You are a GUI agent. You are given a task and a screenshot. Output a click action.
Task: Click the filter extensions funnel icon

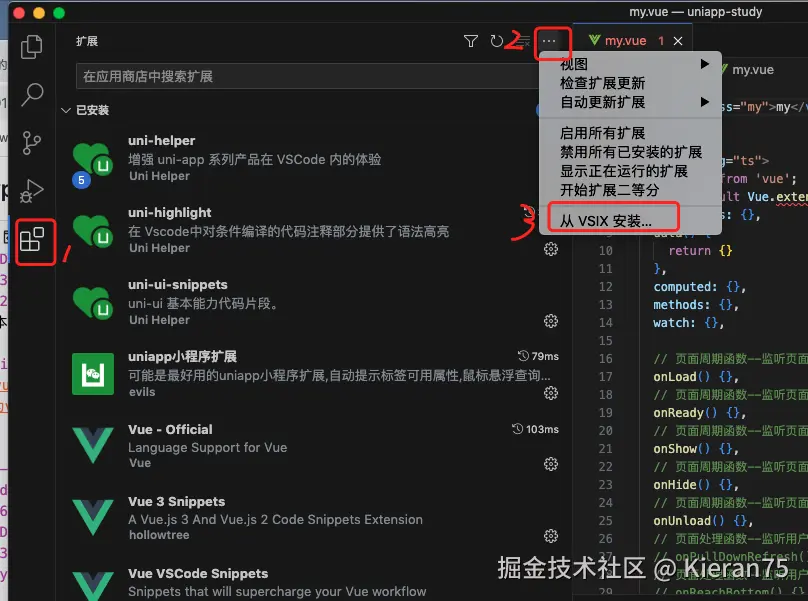tap(470, 41)
